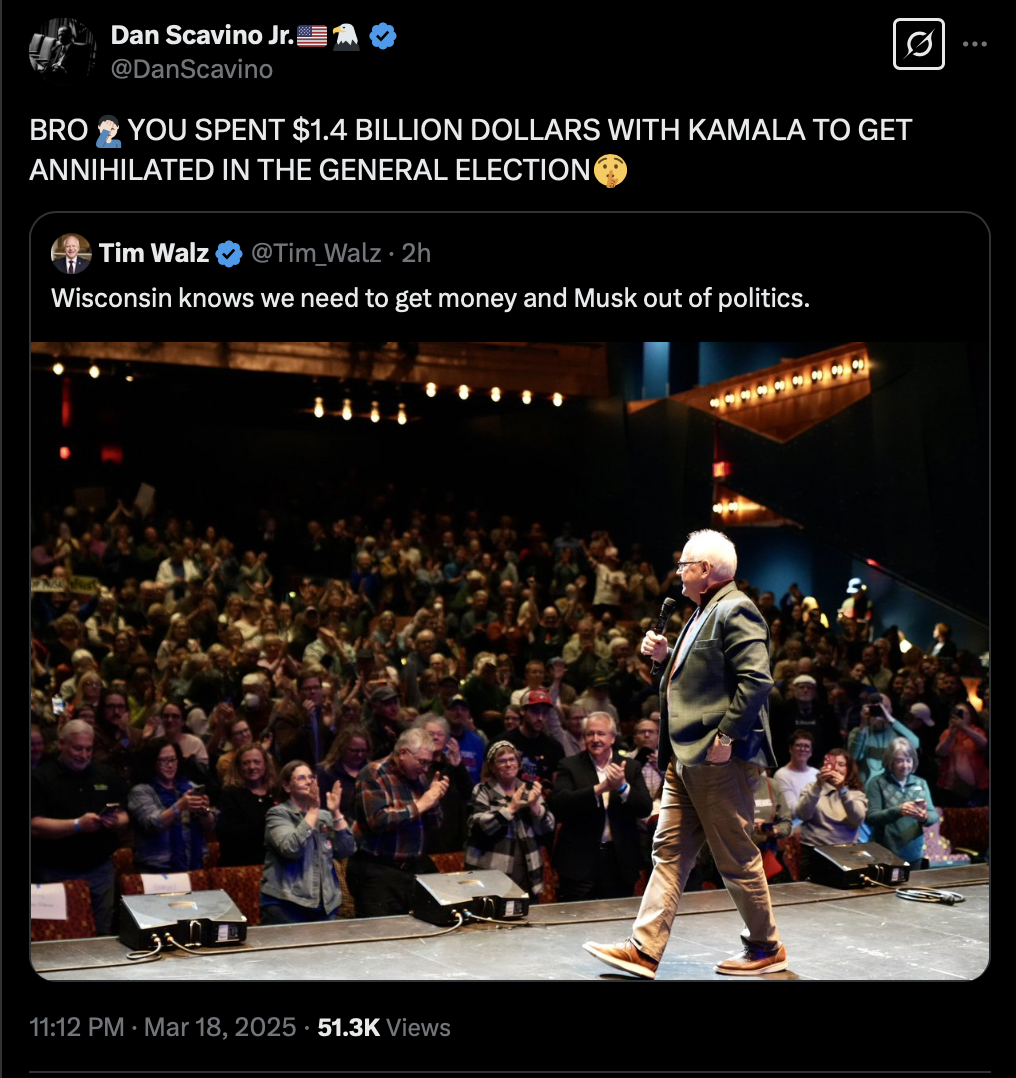This screenshot has width=1016, height=1078.
Task: Click Tim Walz's verified checkmark badge
Action: (x=229, y=254)
